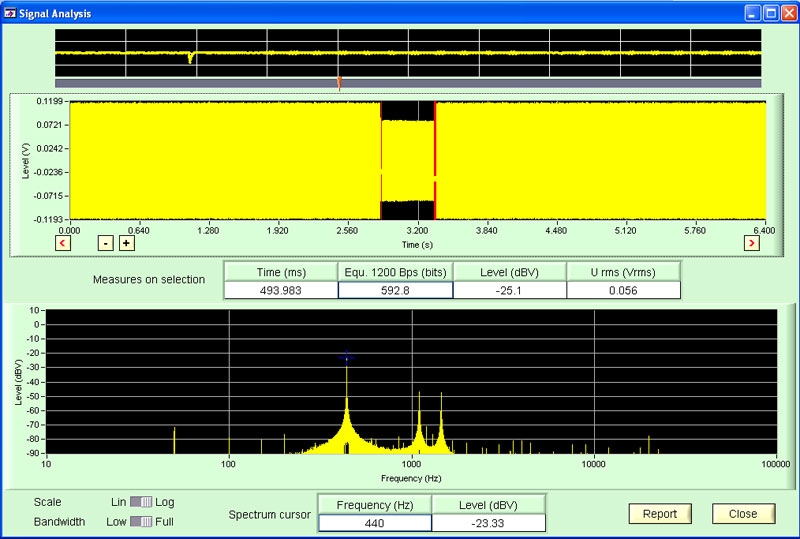Click the Full label next to Bandwidth switch
This screenshot has width=800, height=539.
[164, 522]
